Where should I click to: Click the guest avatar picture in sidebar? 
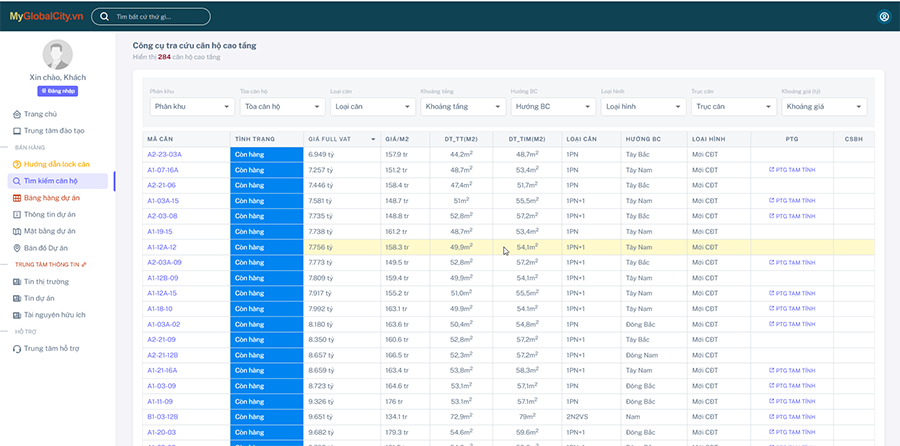[x=57, y=55]
